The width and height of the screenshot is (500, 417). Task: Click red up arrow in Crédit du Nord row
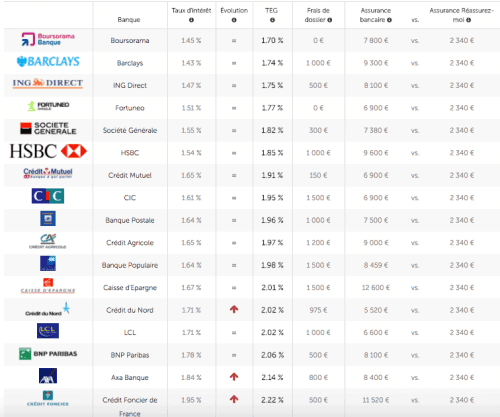click(x=234, y=309)
